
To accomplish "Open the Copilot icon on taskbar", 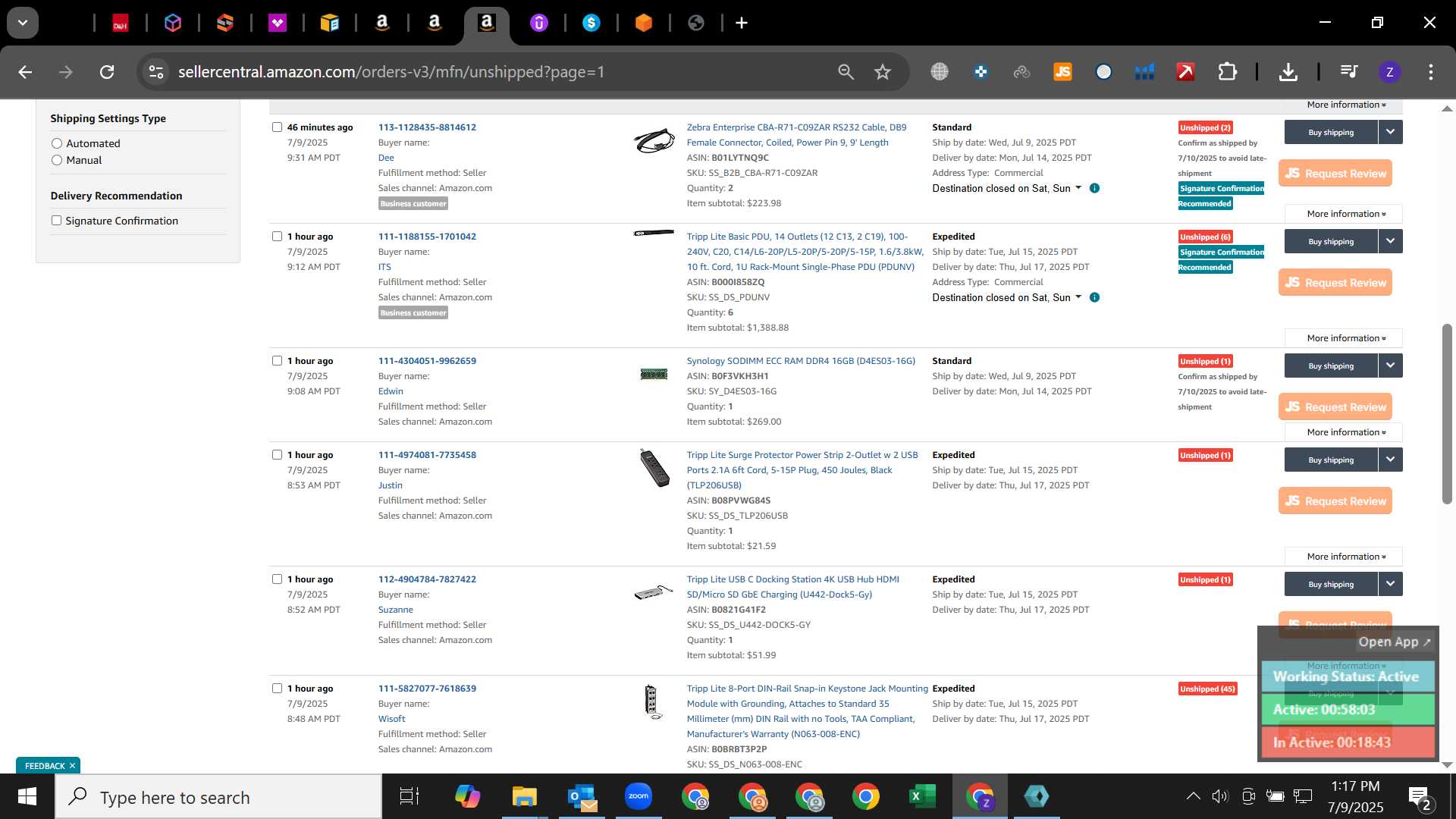I will [x=467, y=796].
